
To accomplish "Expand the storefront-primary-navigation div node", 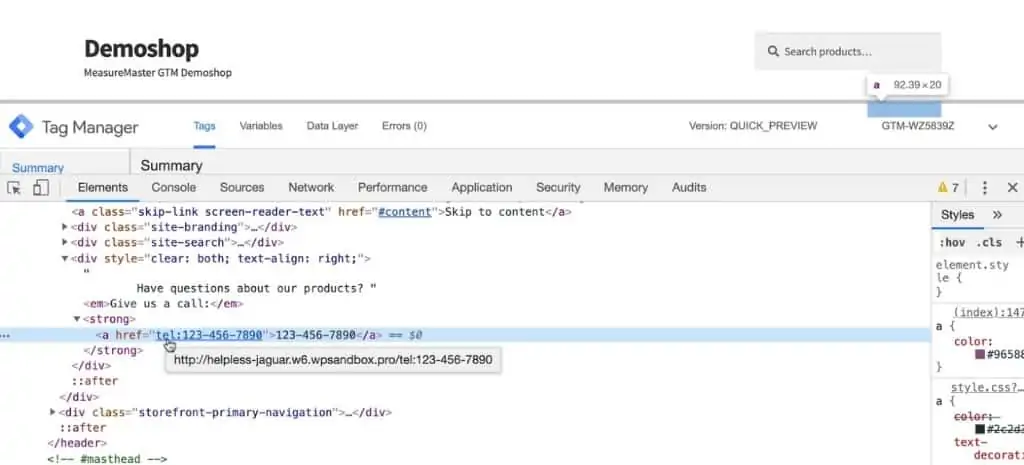I will (x=53, y=413).
